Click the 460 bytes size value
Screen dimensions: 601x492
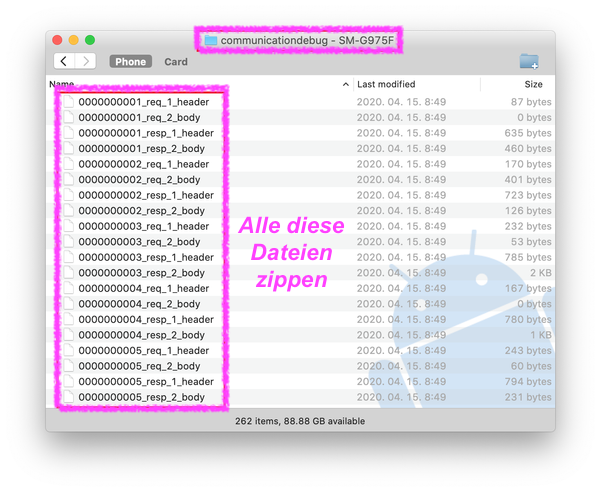528,148
